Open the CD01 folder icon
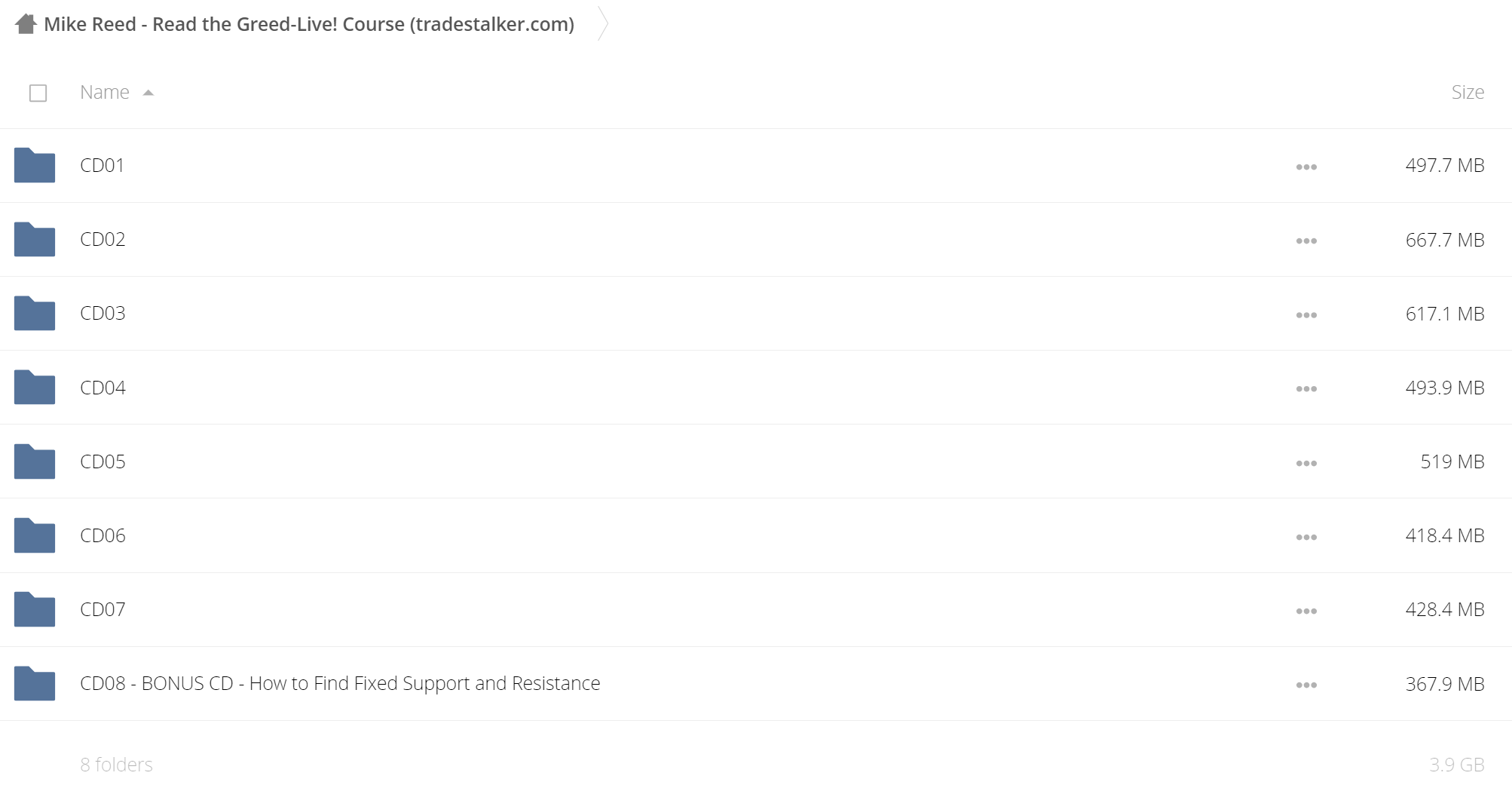 [x=35, y=165]
